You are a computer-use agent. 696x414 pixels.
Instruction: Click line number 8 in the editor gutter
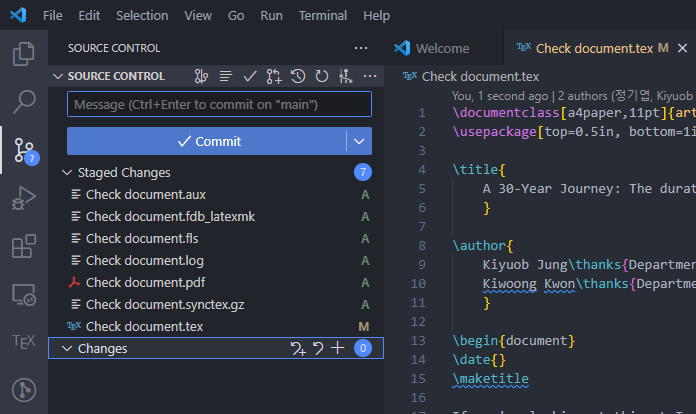pyautogui.click(x=422, y=245)
